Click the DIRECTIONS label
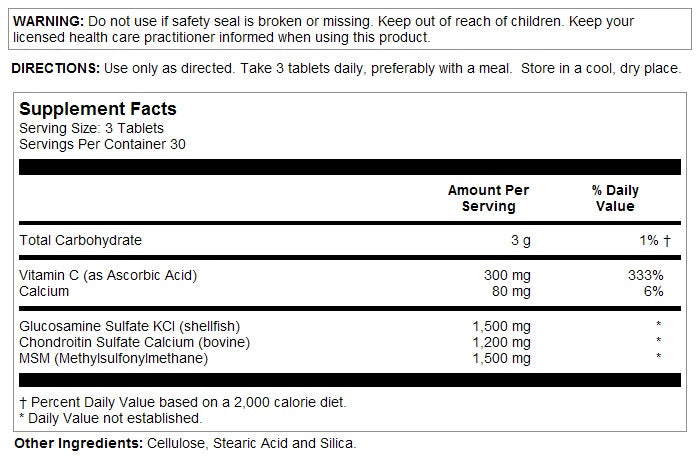 (x=56, y=68)
